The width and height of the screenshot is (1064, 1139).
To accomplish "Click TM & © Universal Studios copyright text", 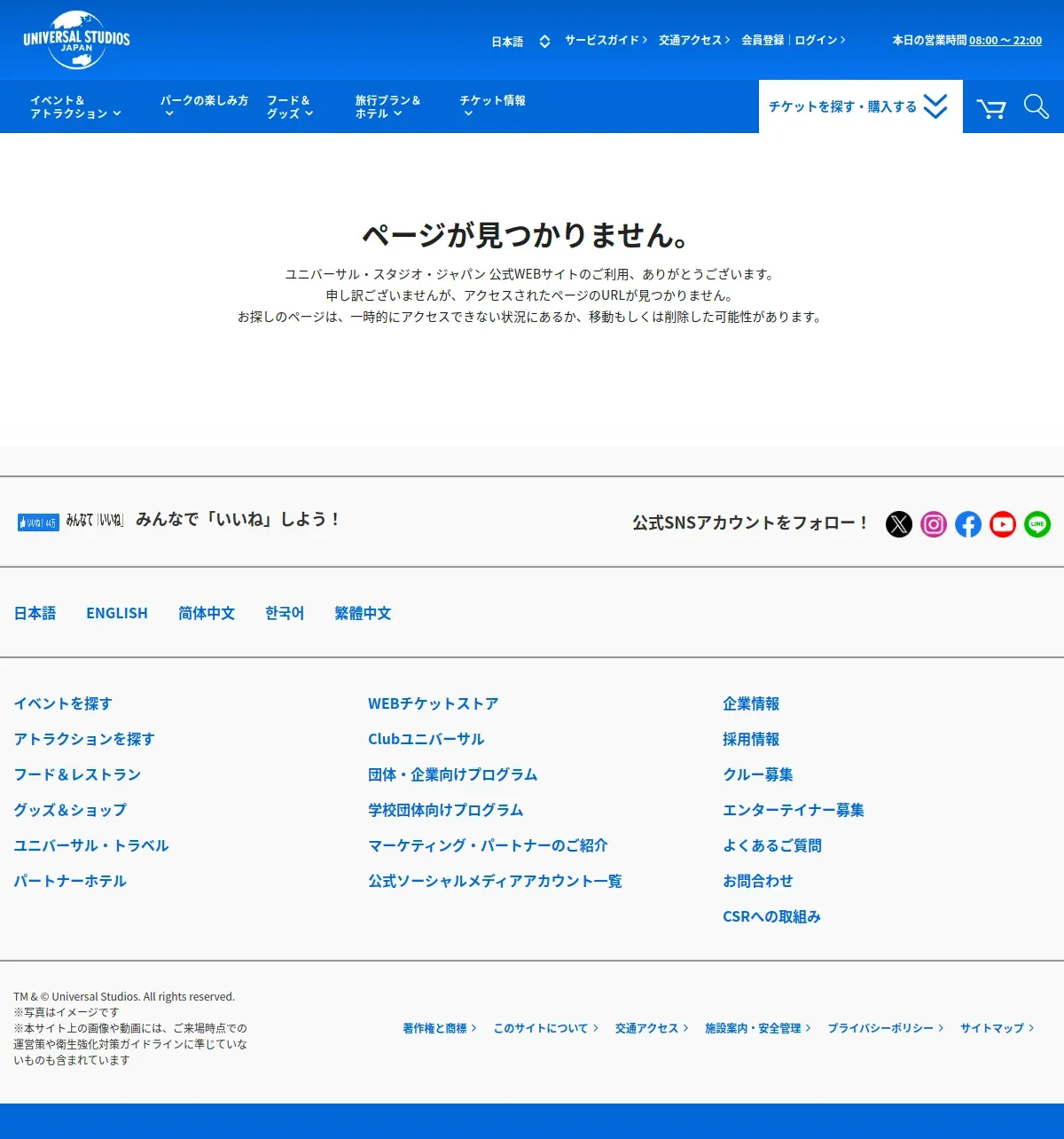I will [124, 997].
